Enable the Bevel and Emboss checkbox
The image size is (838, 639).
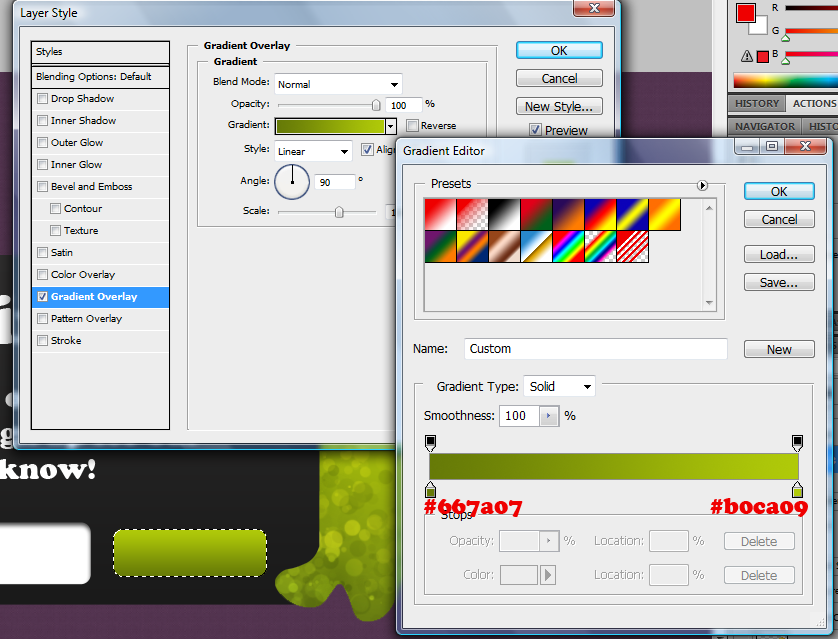43,186
